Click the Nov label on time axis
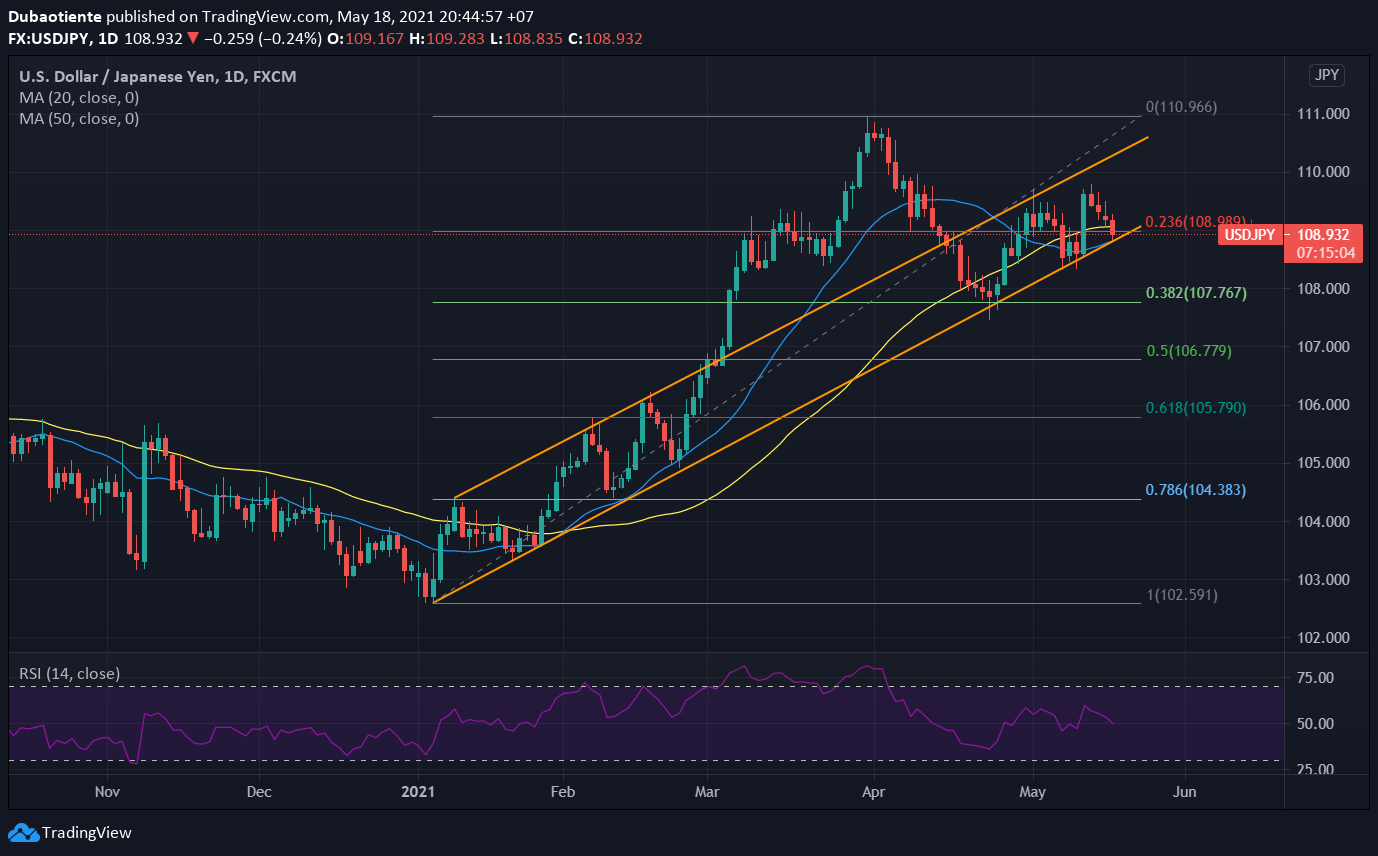The width and height of the screenshot is (1378, 856). click(x=107, y=791)
